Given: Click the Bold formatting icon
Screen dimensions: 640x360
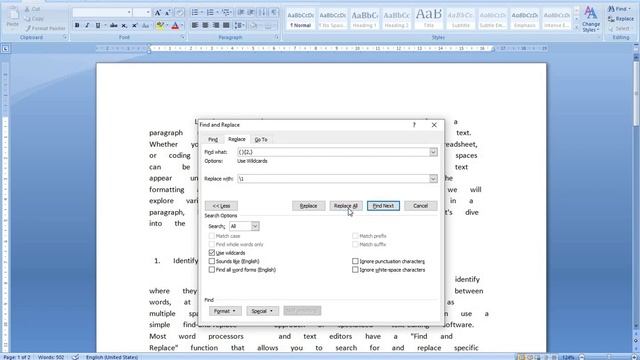Looking at the screenshot, I should pos(77,25).
